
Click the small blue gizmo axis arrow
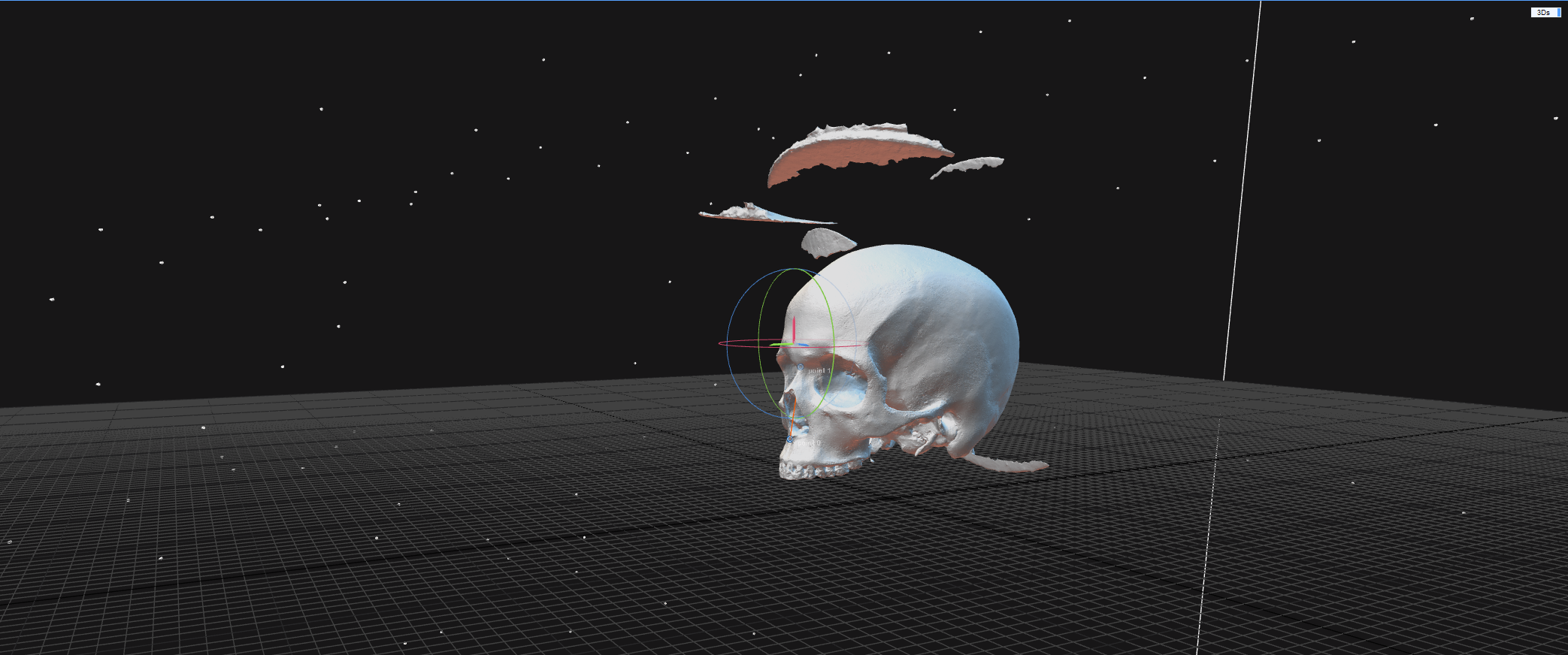click(x=804, y=346)
